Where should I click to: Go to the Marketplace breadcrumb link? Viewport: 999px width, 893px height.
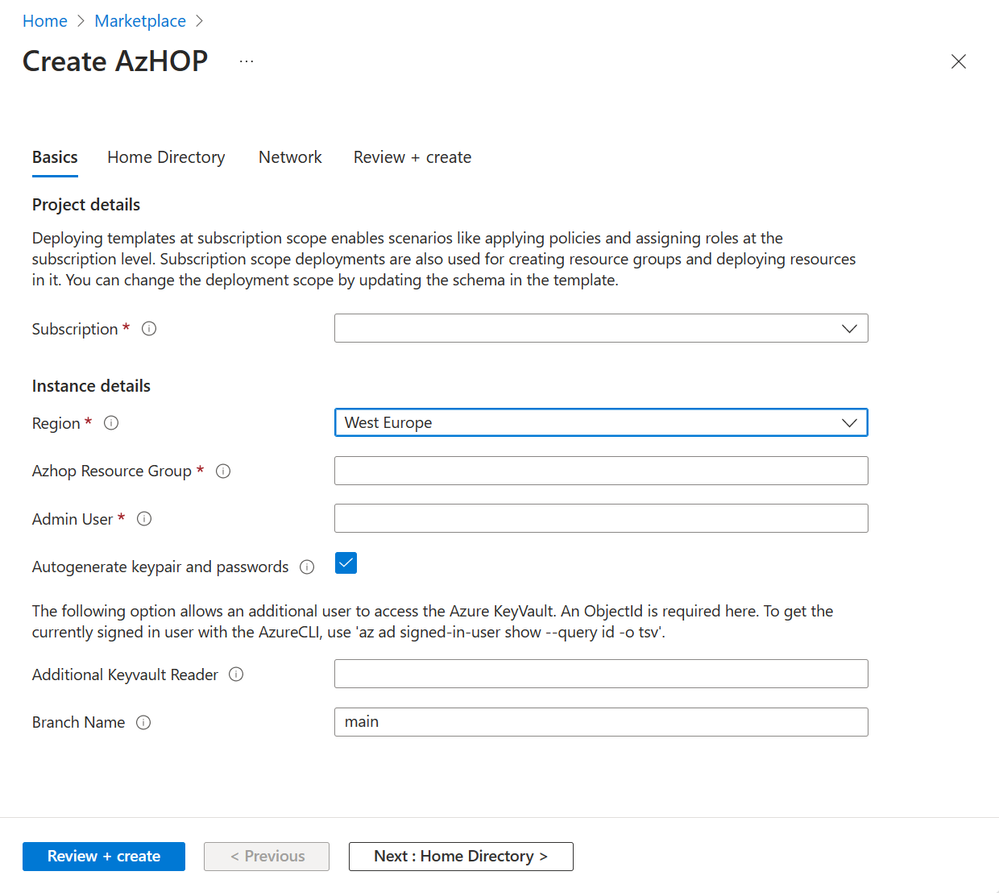(x=140, y=21)
